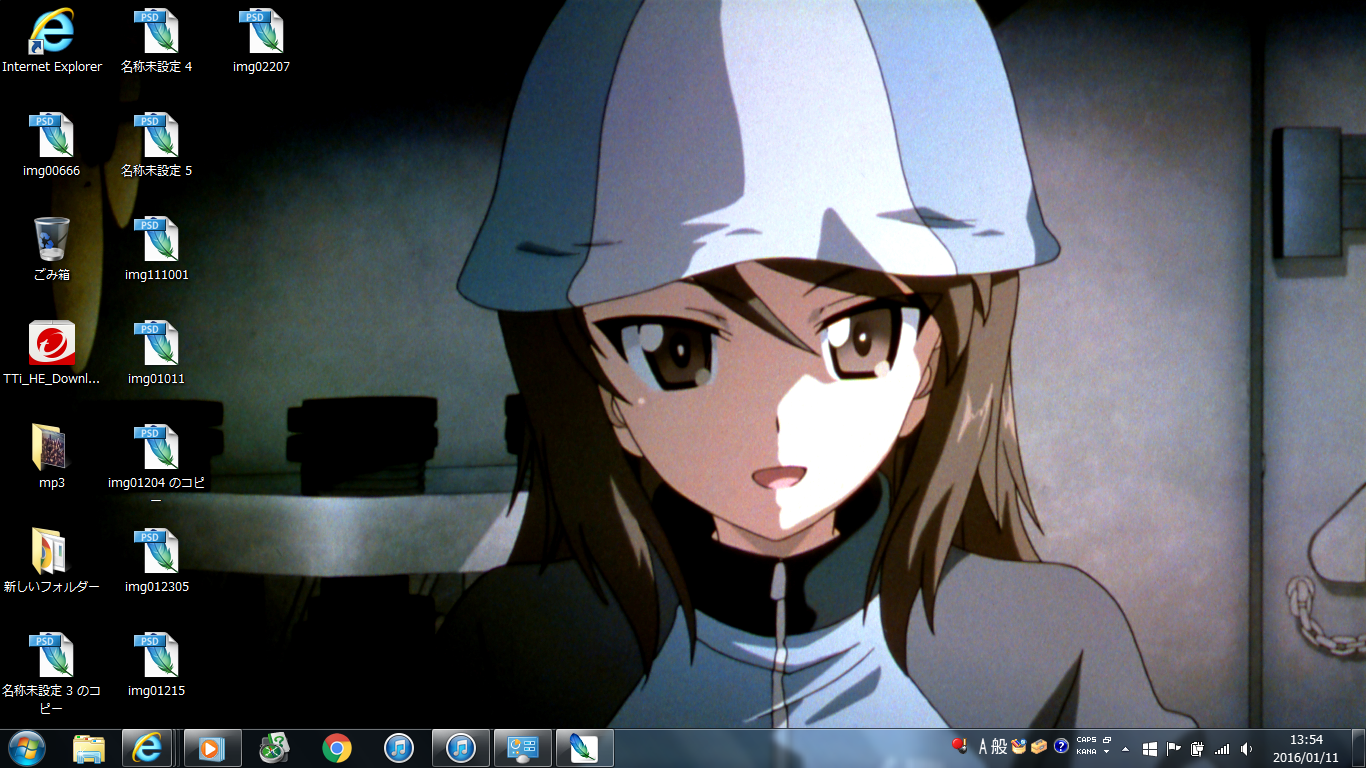Show hidden tray icons
The width and height of the screenshot is (1366, 768).
pos(1126,748)
